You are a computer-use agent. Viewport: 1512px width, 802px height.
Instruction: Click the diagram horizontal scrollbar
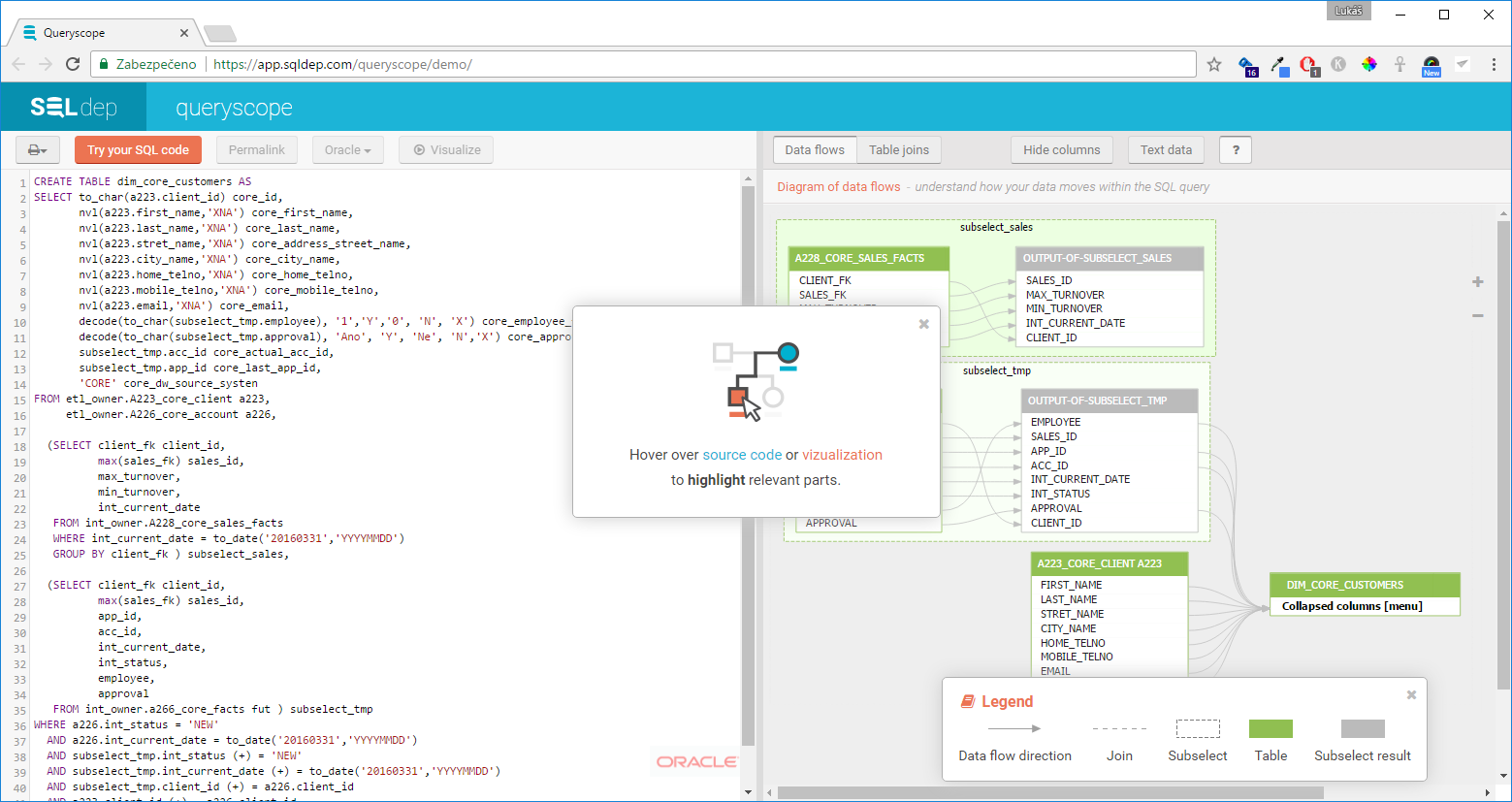point(1050,792)
